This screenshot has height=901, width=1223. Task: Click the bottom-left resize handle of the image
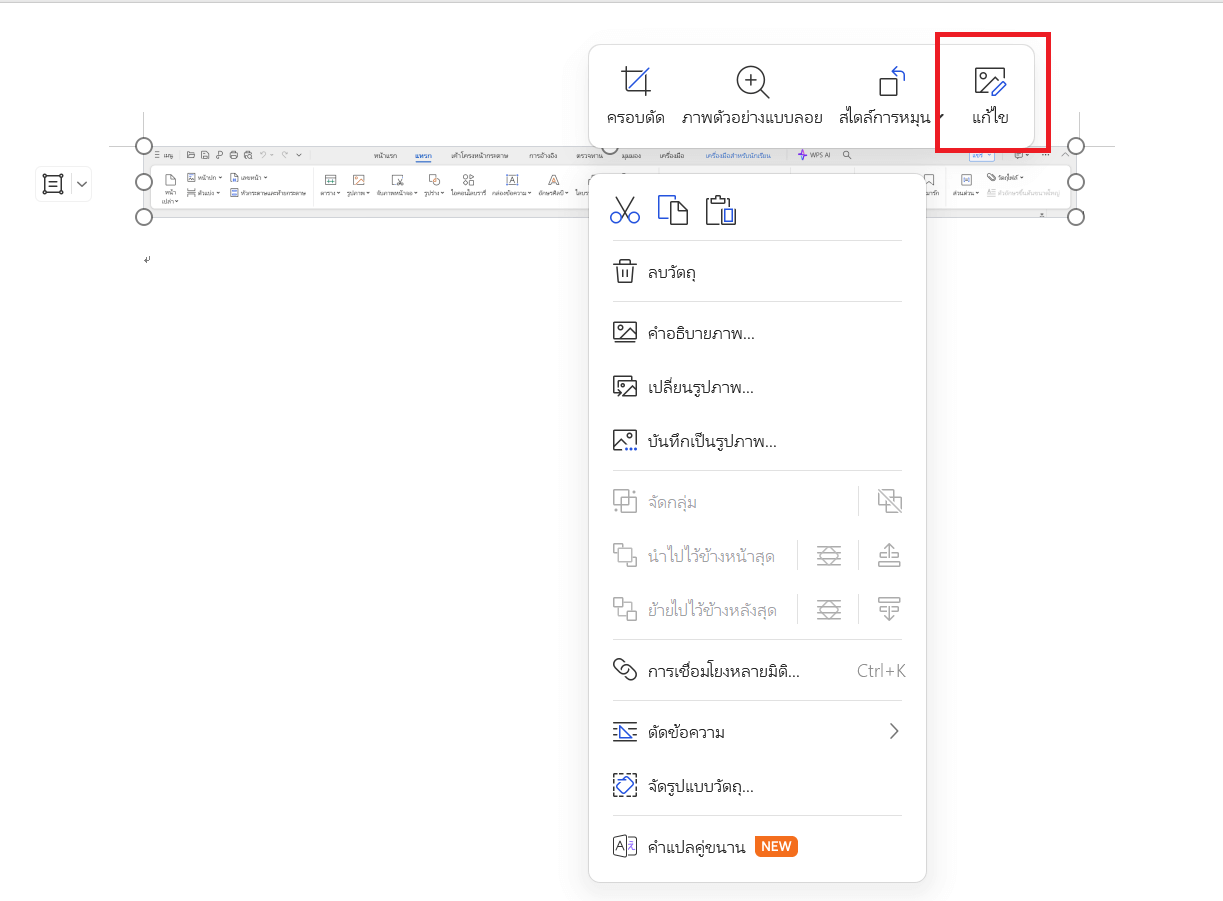pyautogui.click(x=144, y=217)
